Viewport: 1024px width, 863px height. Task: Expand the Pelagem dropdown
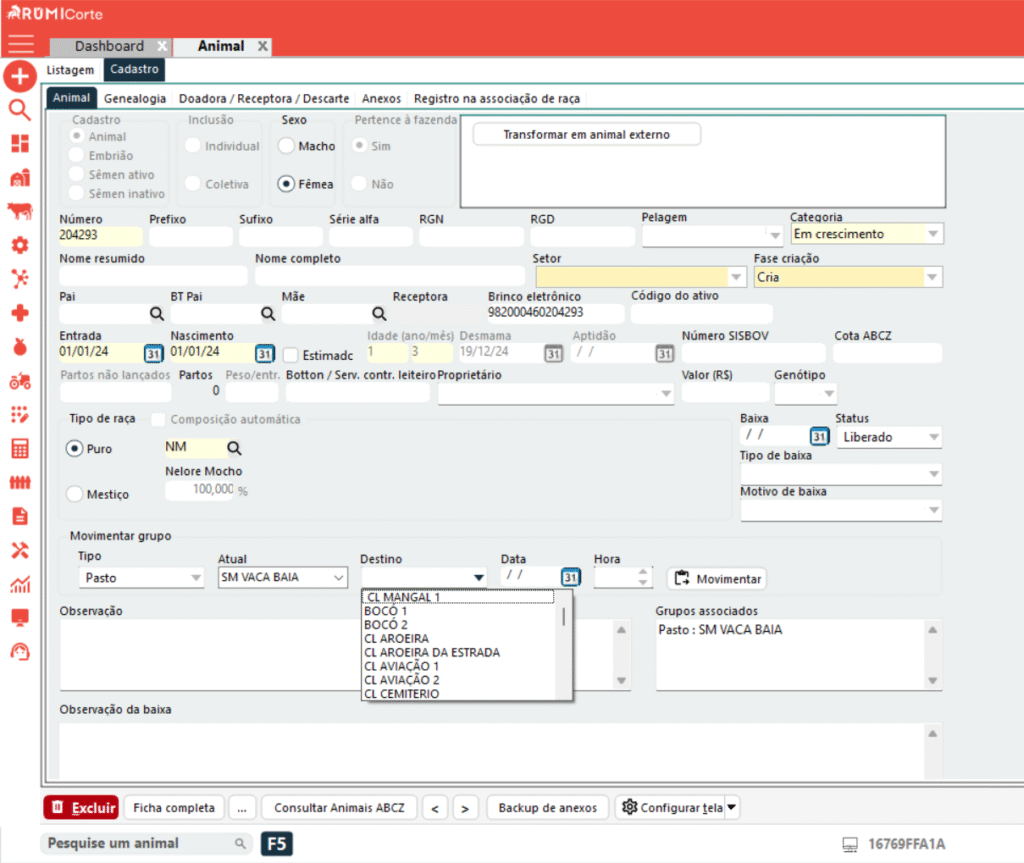[775, 235]
